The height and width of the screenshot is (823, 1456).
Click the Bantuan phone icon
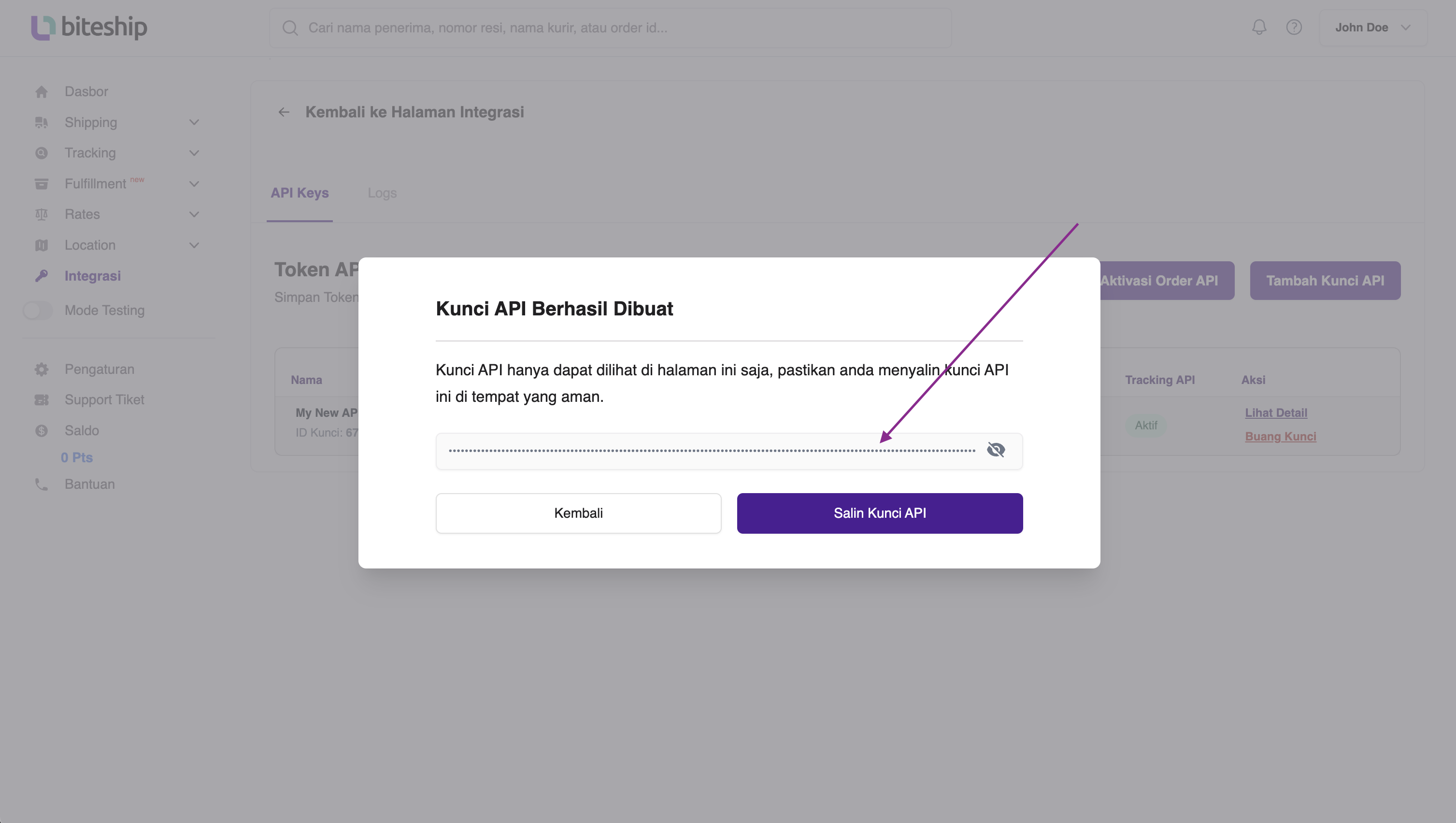pos(42,484)
